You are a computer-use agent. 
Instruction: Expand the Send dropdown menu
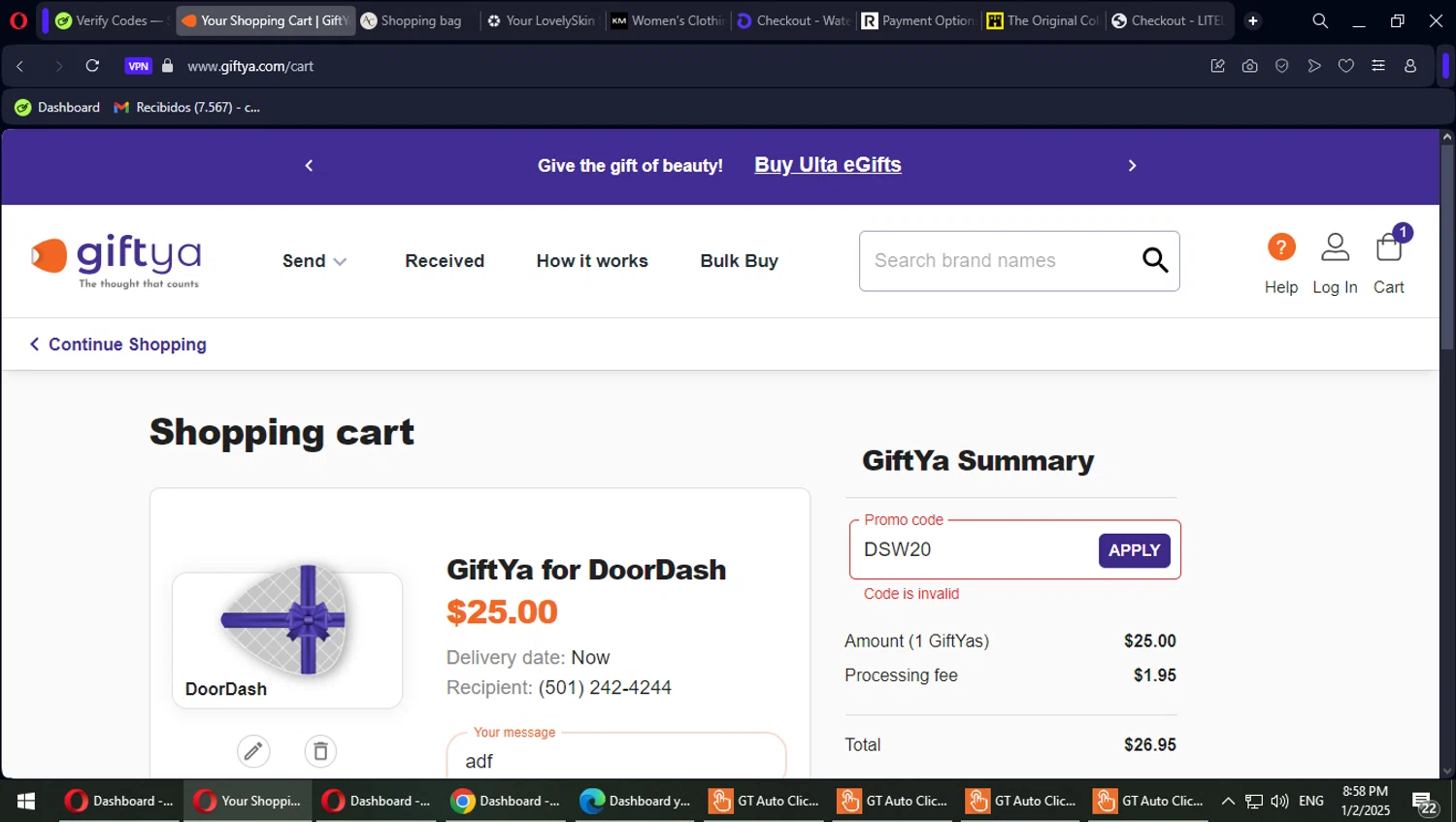point(314,261)
